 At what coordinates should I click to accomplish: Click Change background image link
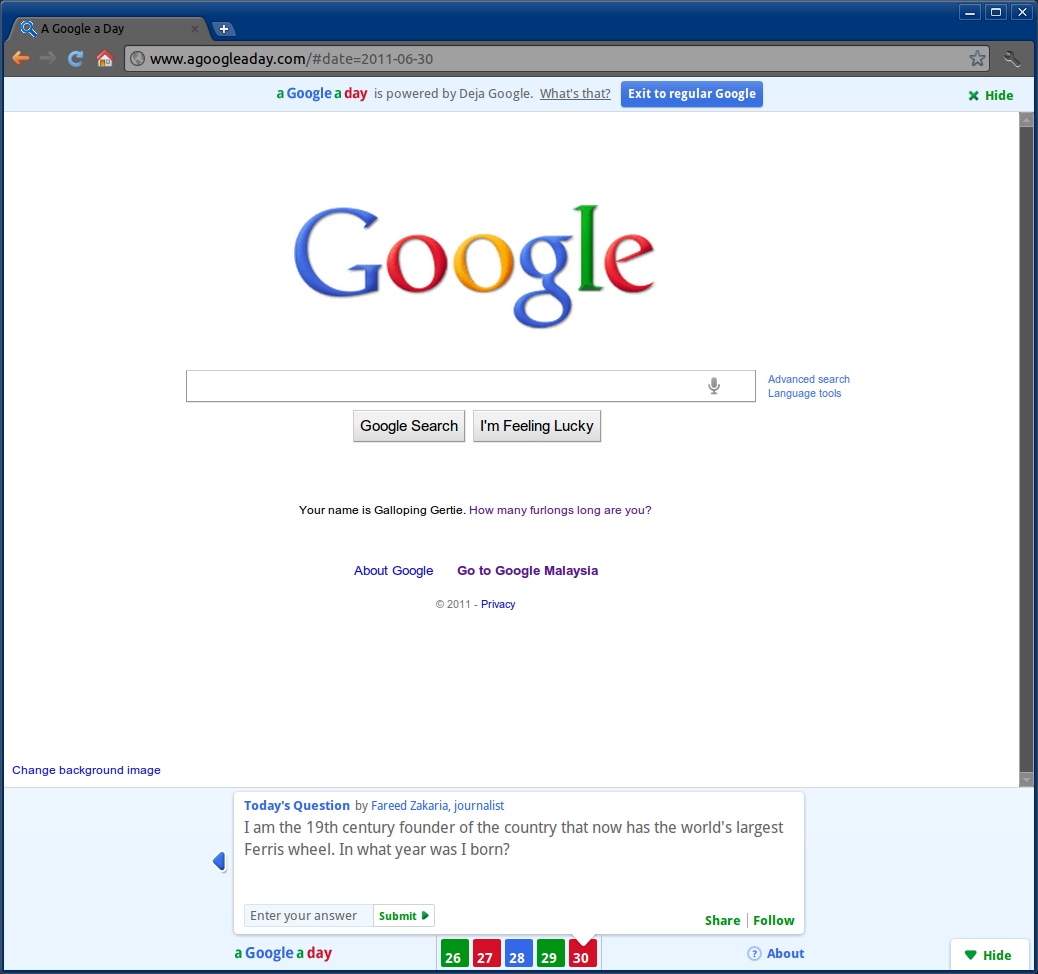(x=86, y=770)
